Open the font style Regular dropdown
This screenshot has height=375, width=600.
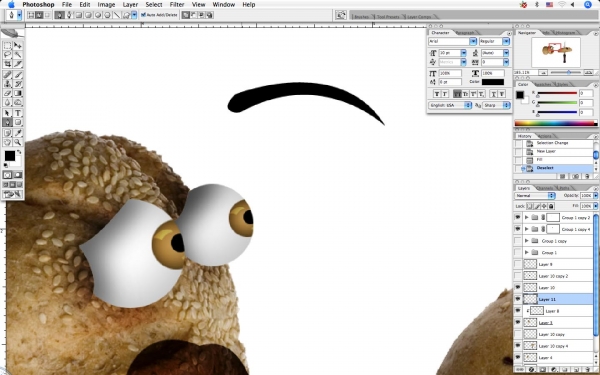(x=506, y=41)
